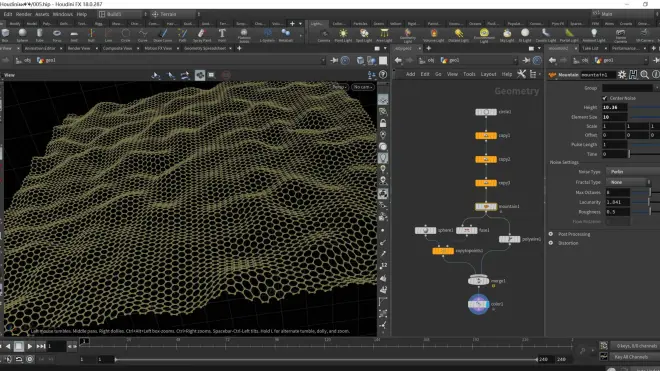
Task: Click the viewport help question mark icon
Action: [x=383, y=75]
